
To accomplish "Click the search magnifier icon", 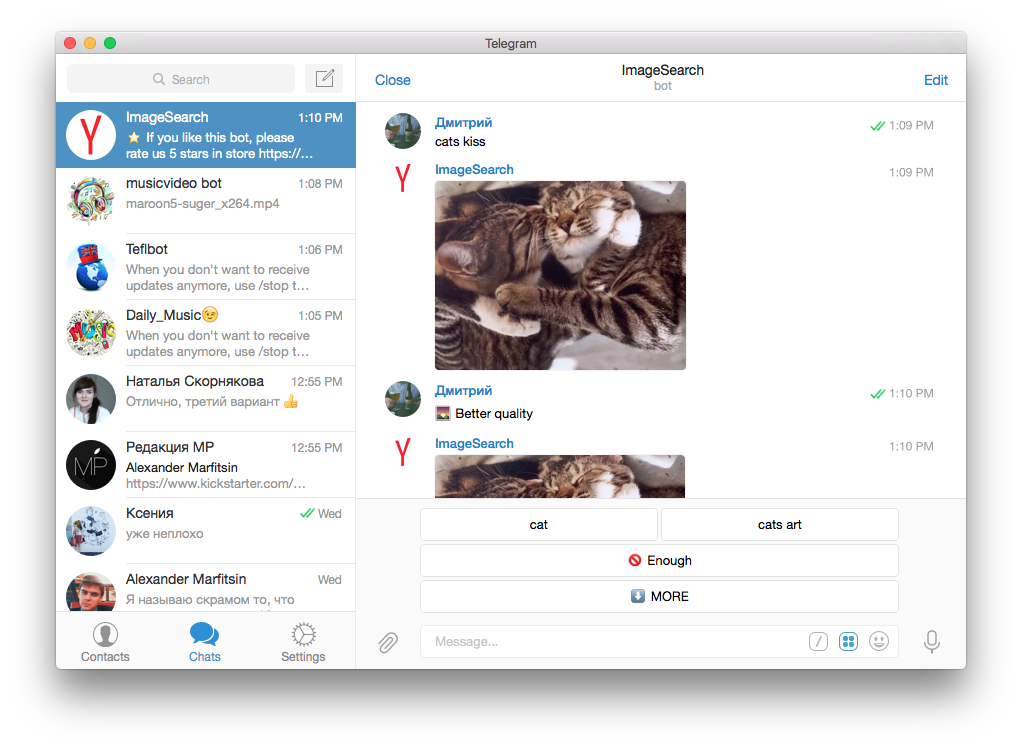I will (x=158, y=79).
